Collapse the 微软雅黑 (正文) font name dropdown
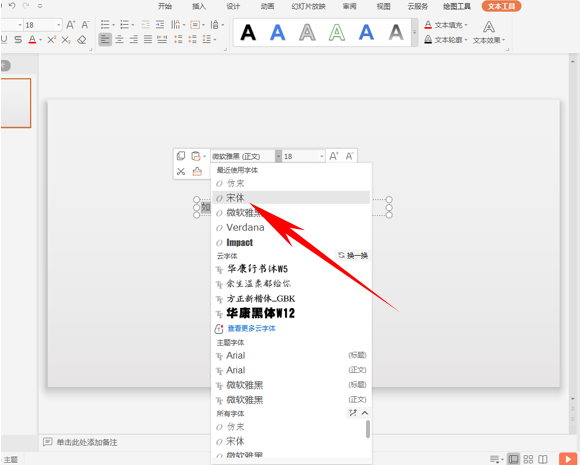Image resolution: width=580 pixels, height=465 pixels. pyautogui.click(x=278, y=156)
